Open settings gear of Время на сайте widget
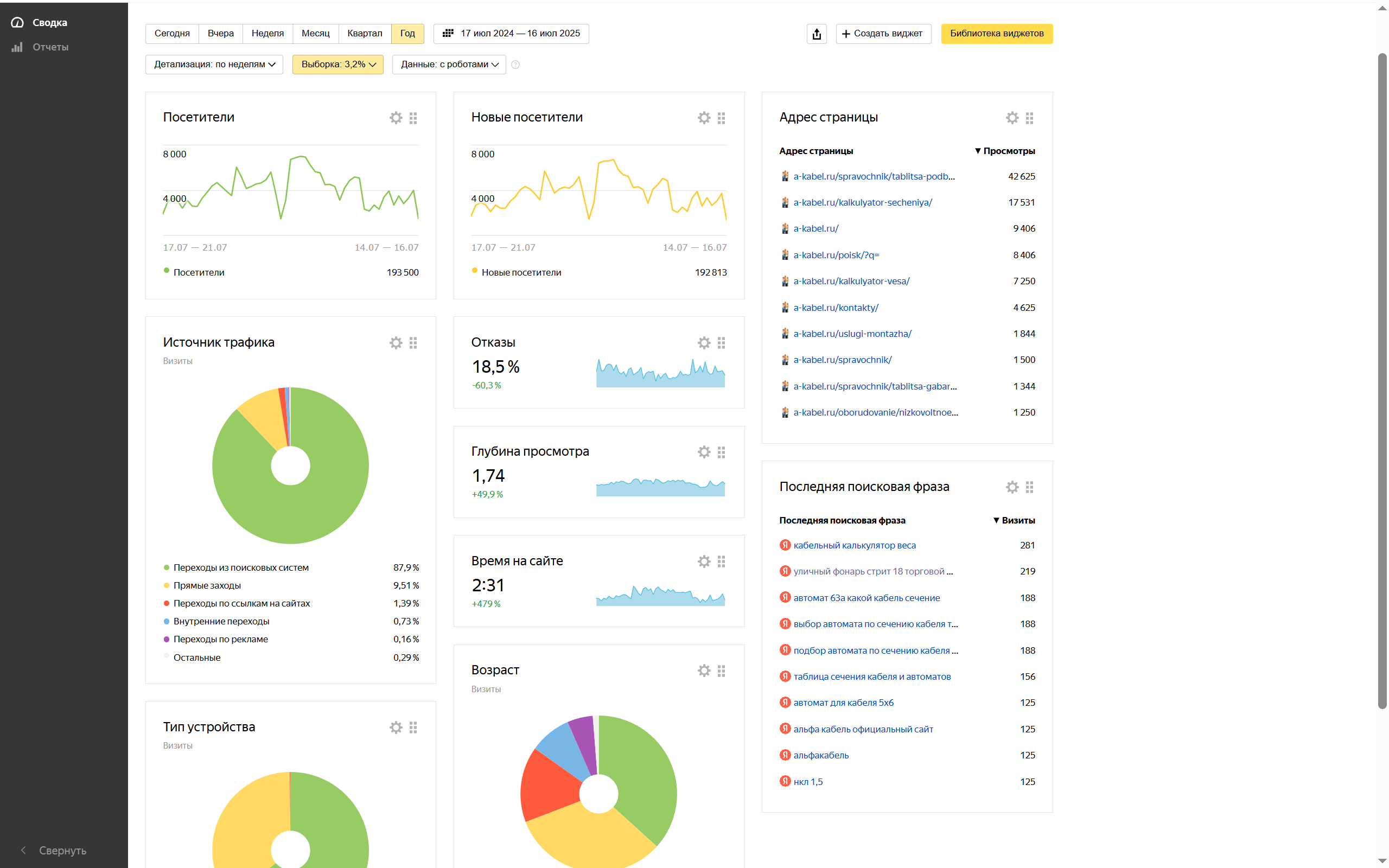This screenshot has height=868, width=1389. tap(704, 561)
